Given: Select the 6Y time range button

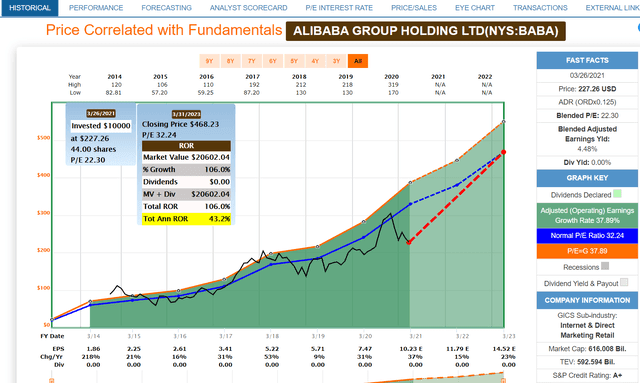Looking at the screenshot, I should (x=273, y=61).
